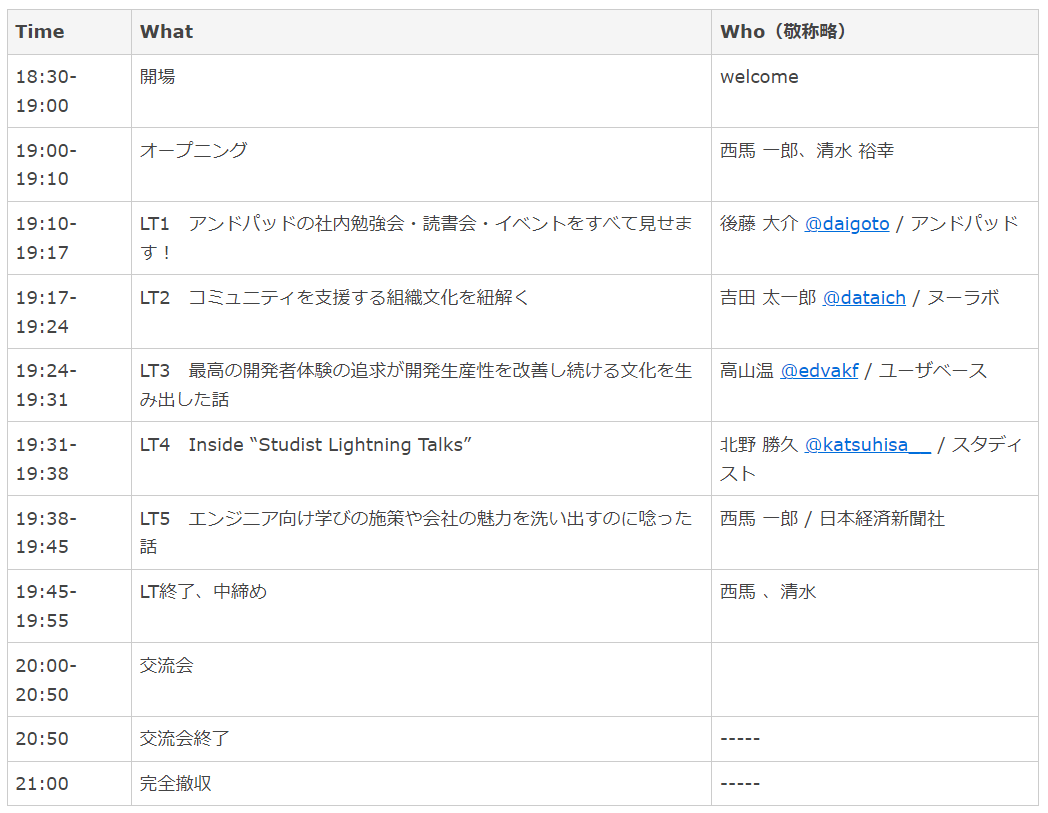Viewport: 1048px width, 813px height.
Task: Click the LT3 最高の開発者体験 talk title
Action: 416,384
